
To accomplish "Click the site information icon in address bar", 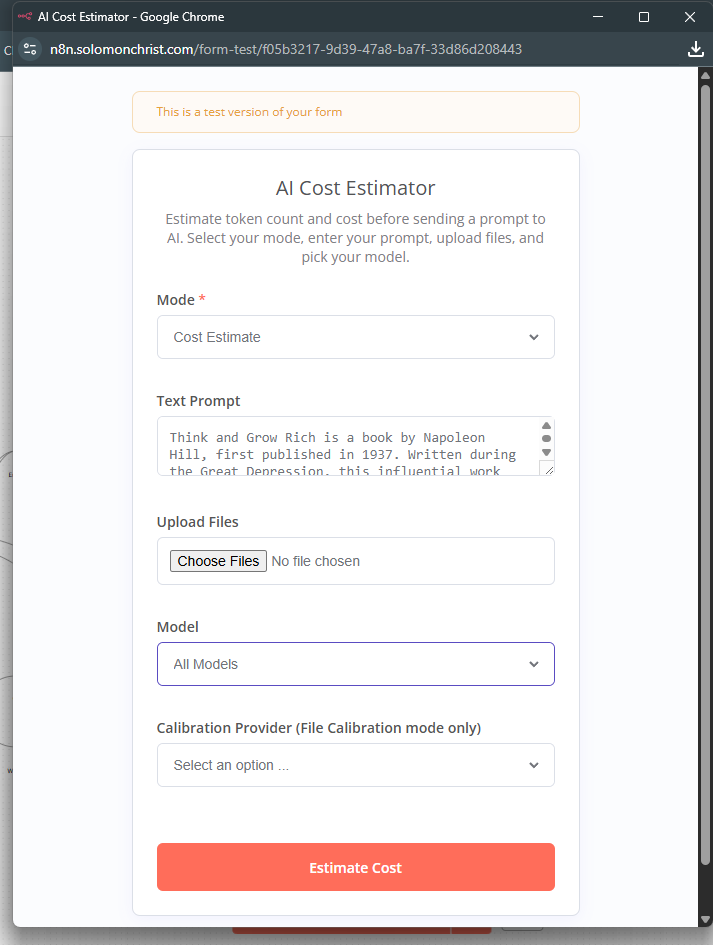I will tap(30, 49).
